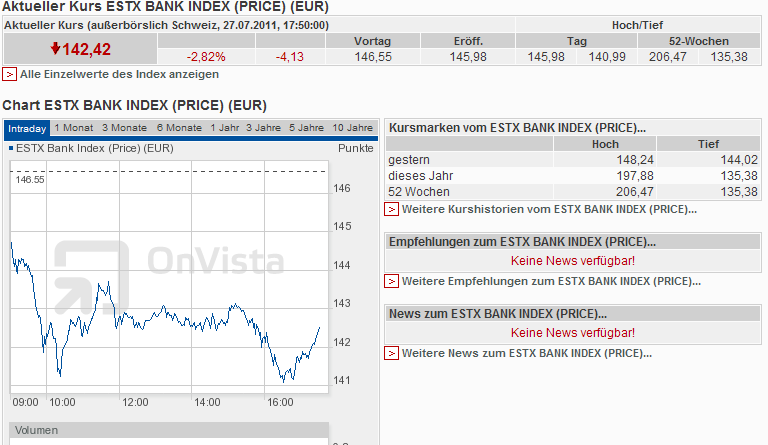Click red down-arrow beside price 142,42

point(55,48)
